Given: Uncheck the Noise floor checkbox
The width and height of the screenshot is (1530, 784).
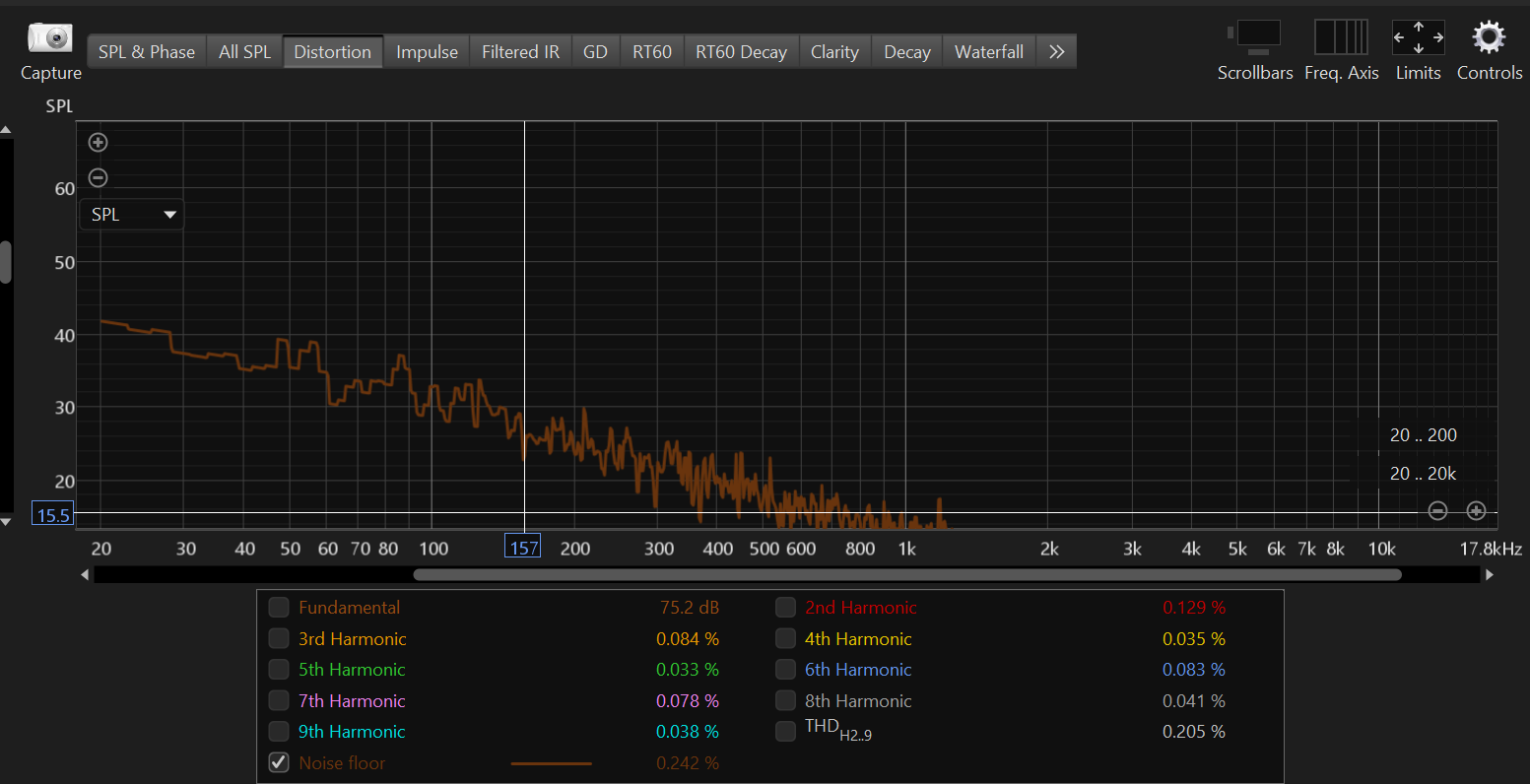Looking at the screenshot, I should [x=279, y=762].
